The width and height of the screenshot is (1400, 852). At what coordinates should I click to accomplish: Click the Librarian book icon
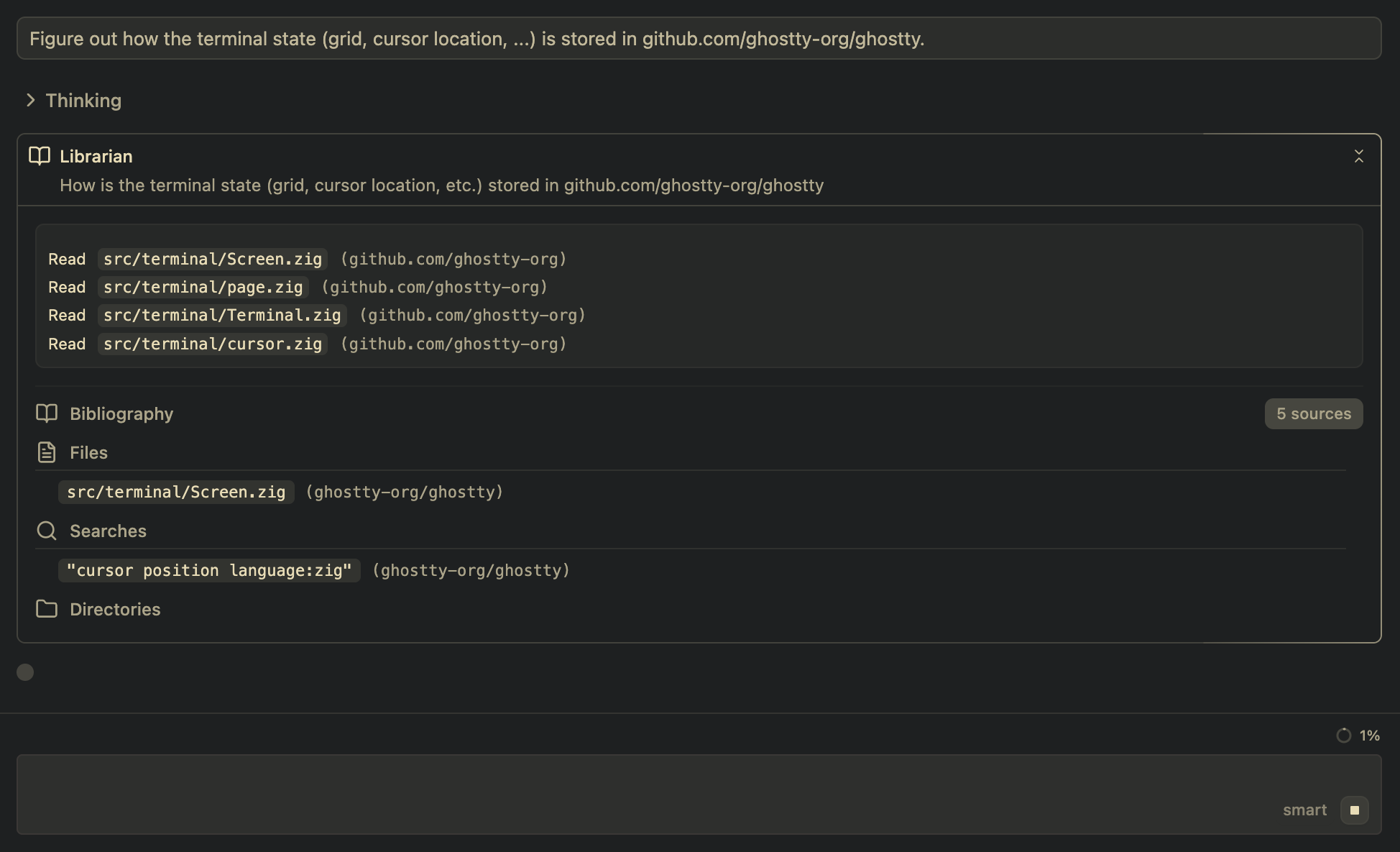click(x=40, y=156)
